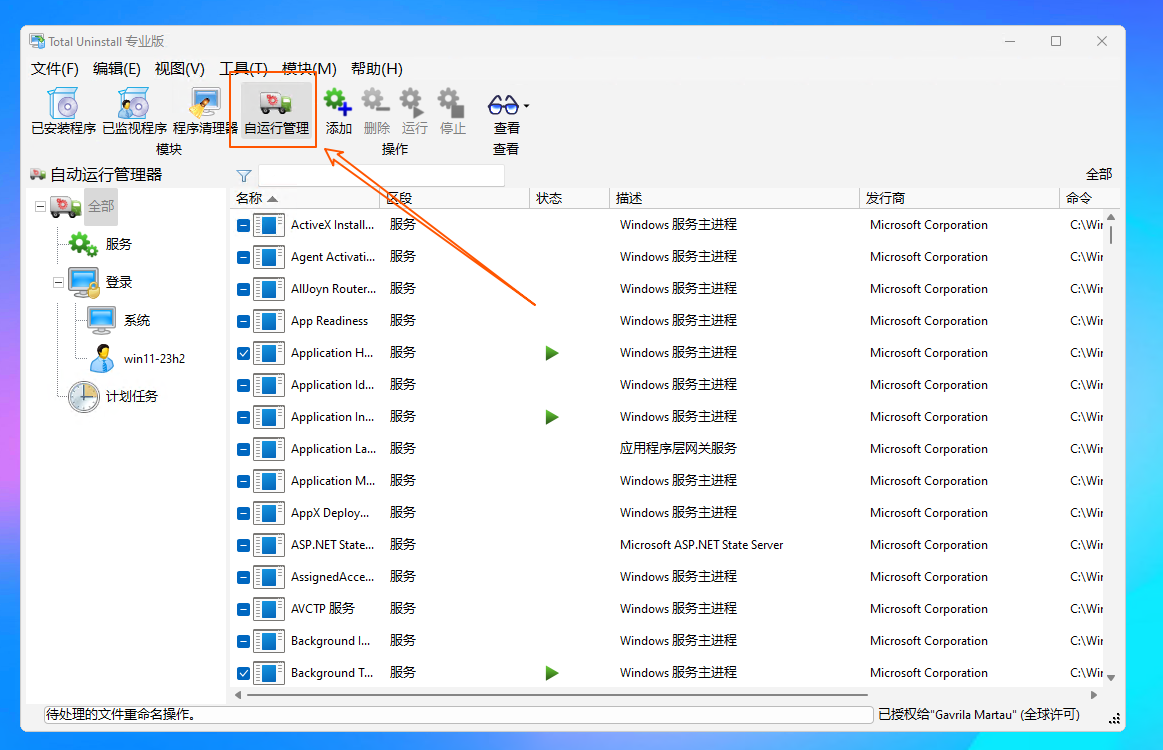Sort by 描述 column header
Screen dimensions: 1163x750
point(734,198)
